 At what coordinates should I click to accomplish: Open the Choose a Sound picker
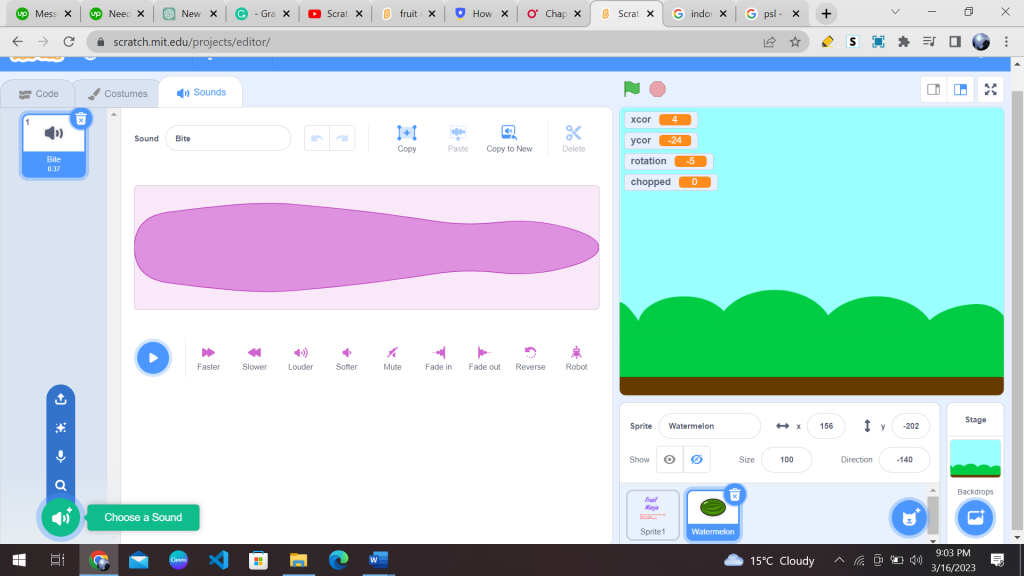(x=61, y=518)
